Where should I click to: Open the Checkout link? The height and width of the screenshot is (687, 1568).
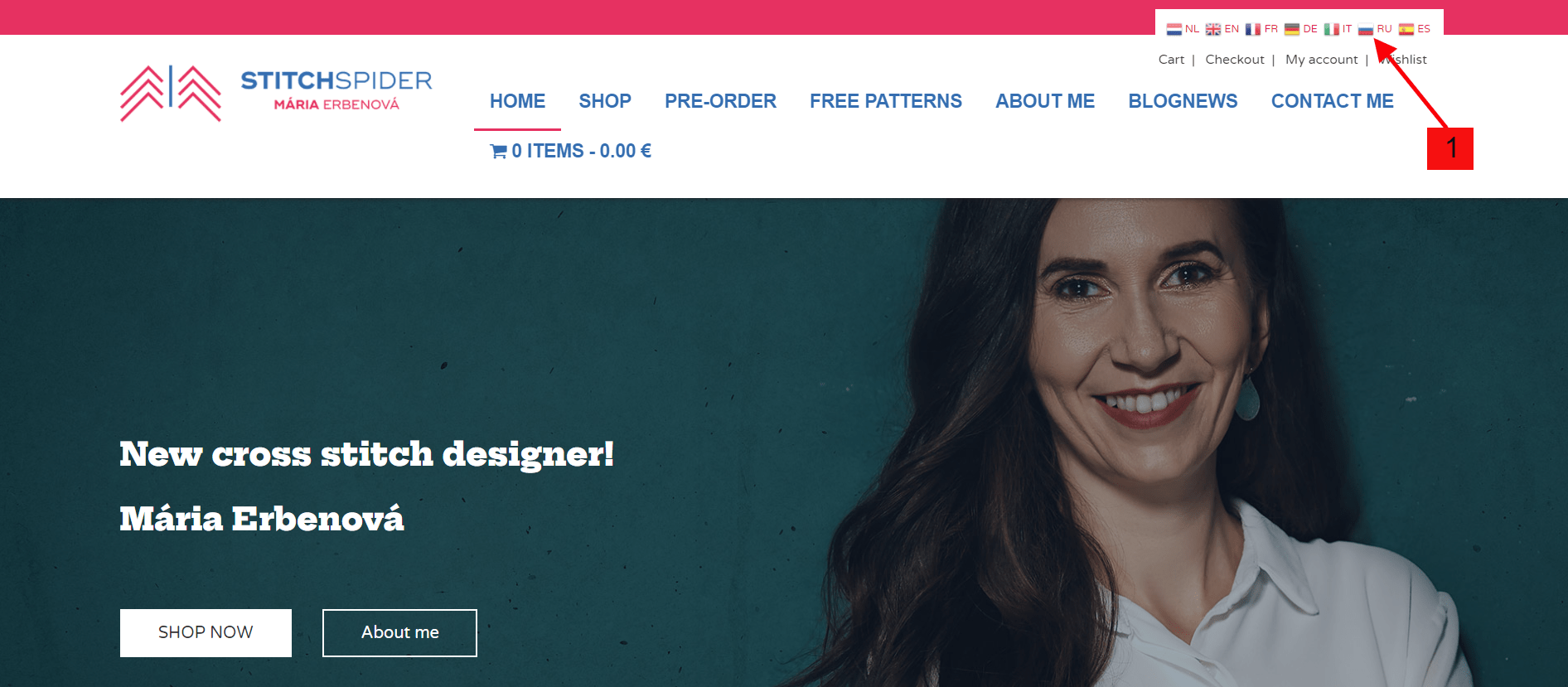coord(1235,60)
